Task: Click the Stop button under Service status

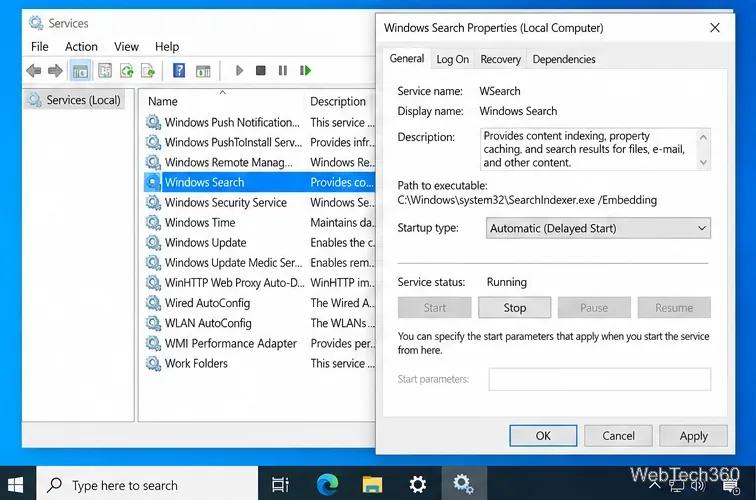Action: pyautogui.click(x=514, y=308)
